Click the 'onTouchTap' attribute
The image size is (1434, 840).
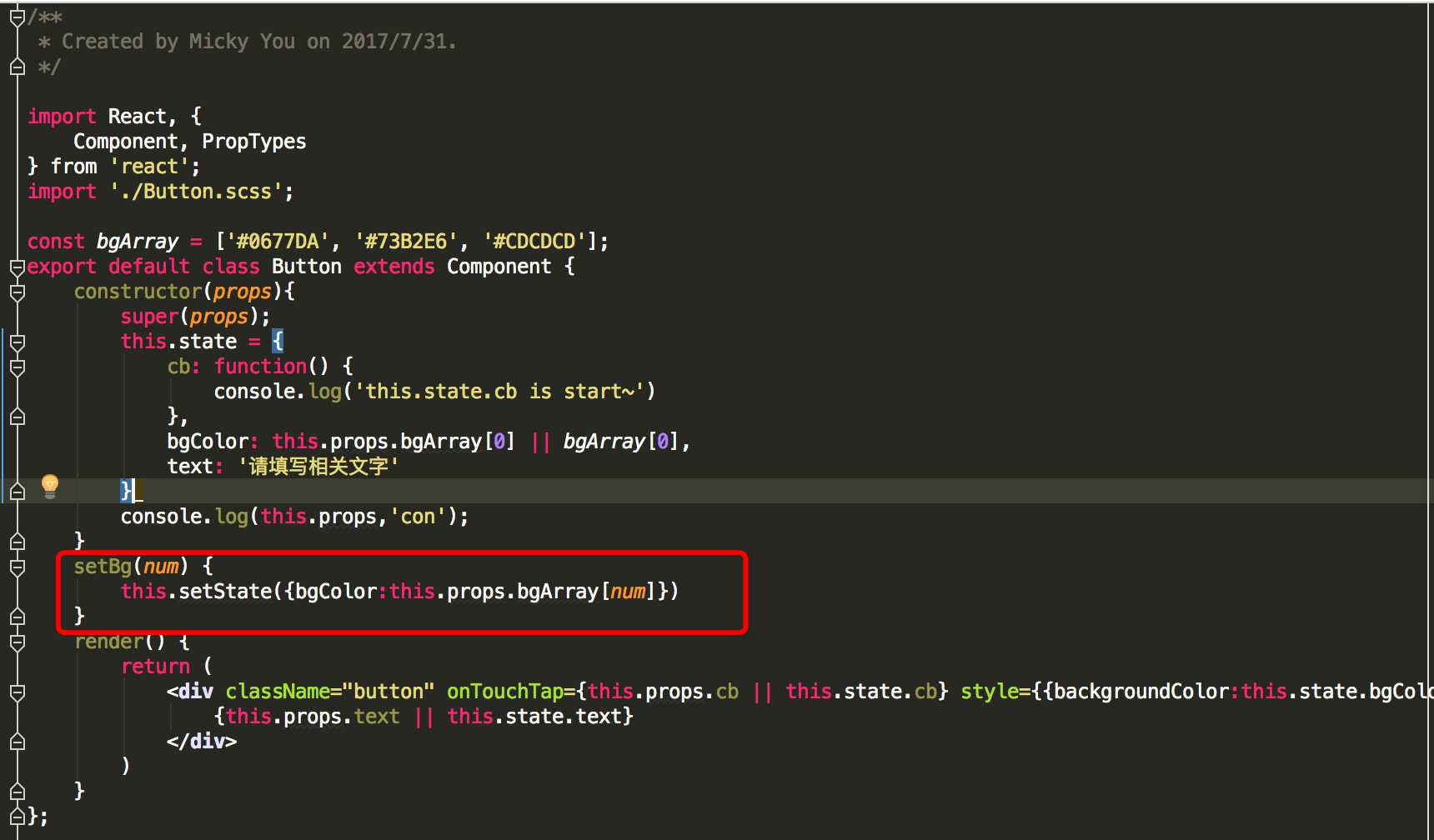(505, 692)
